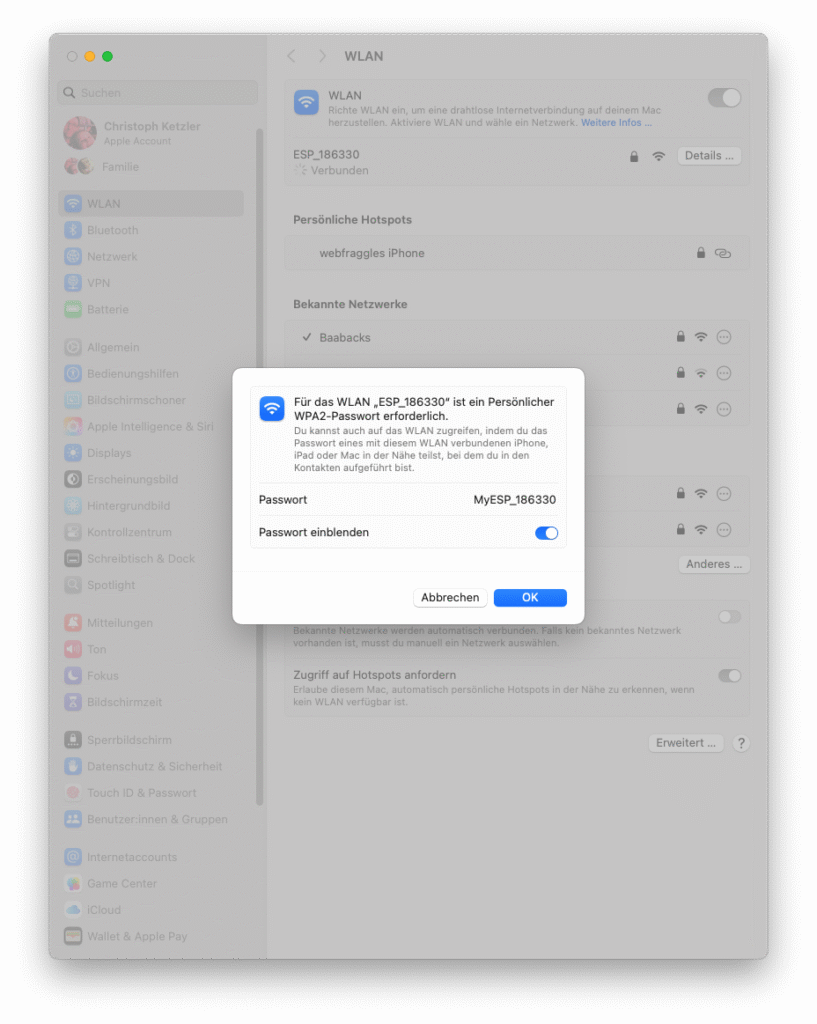Open more options for Baabacks network
This screenshot has height=1024, width=817.
point(724,337)
